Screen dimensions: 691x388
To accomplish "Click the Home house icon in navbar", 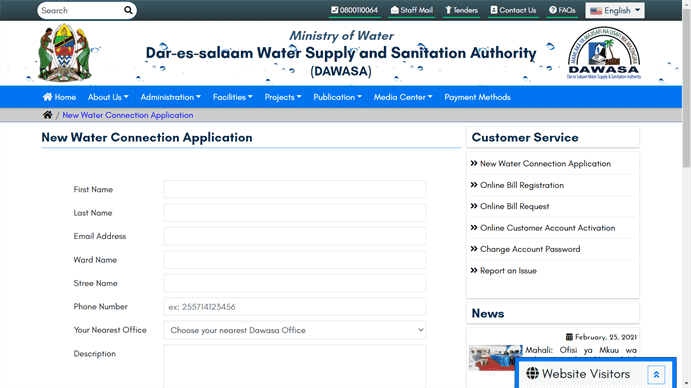I will [47, 97].
